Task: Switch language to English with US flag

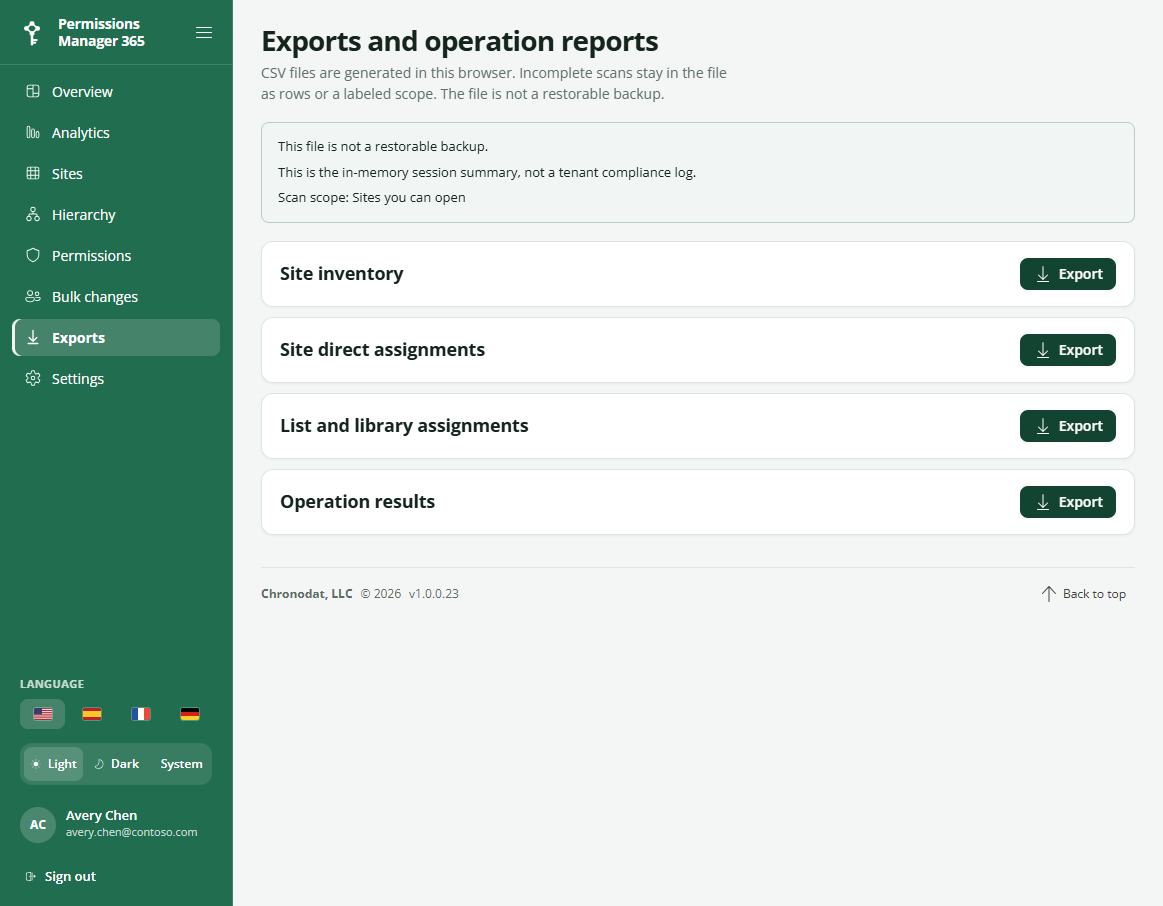Action: (42, 714)
